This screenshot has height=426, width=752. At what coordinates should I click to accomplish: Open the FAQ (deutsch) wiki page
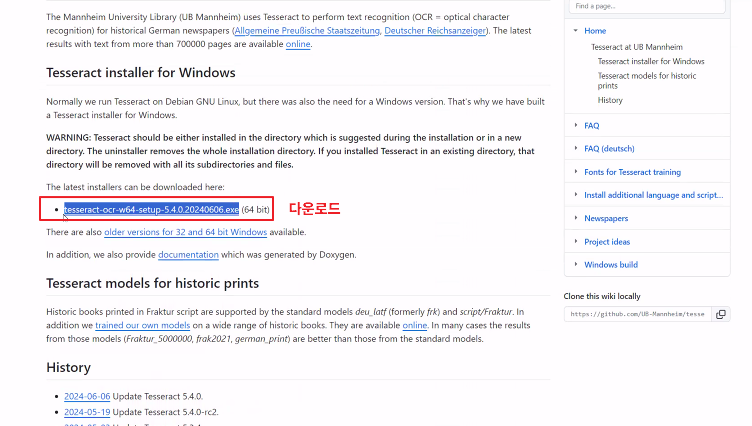point(609,149)
